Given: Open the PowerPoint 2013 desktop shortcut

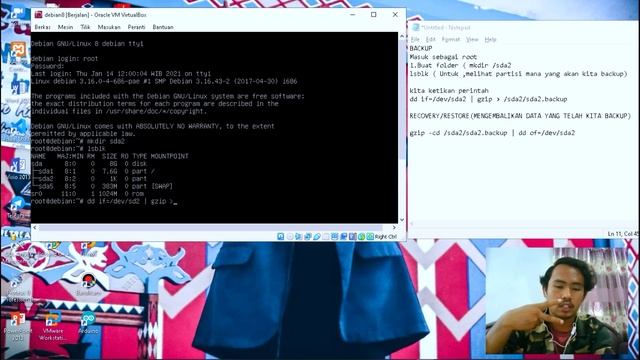Looking at the screenshot, I should point(18,327).
